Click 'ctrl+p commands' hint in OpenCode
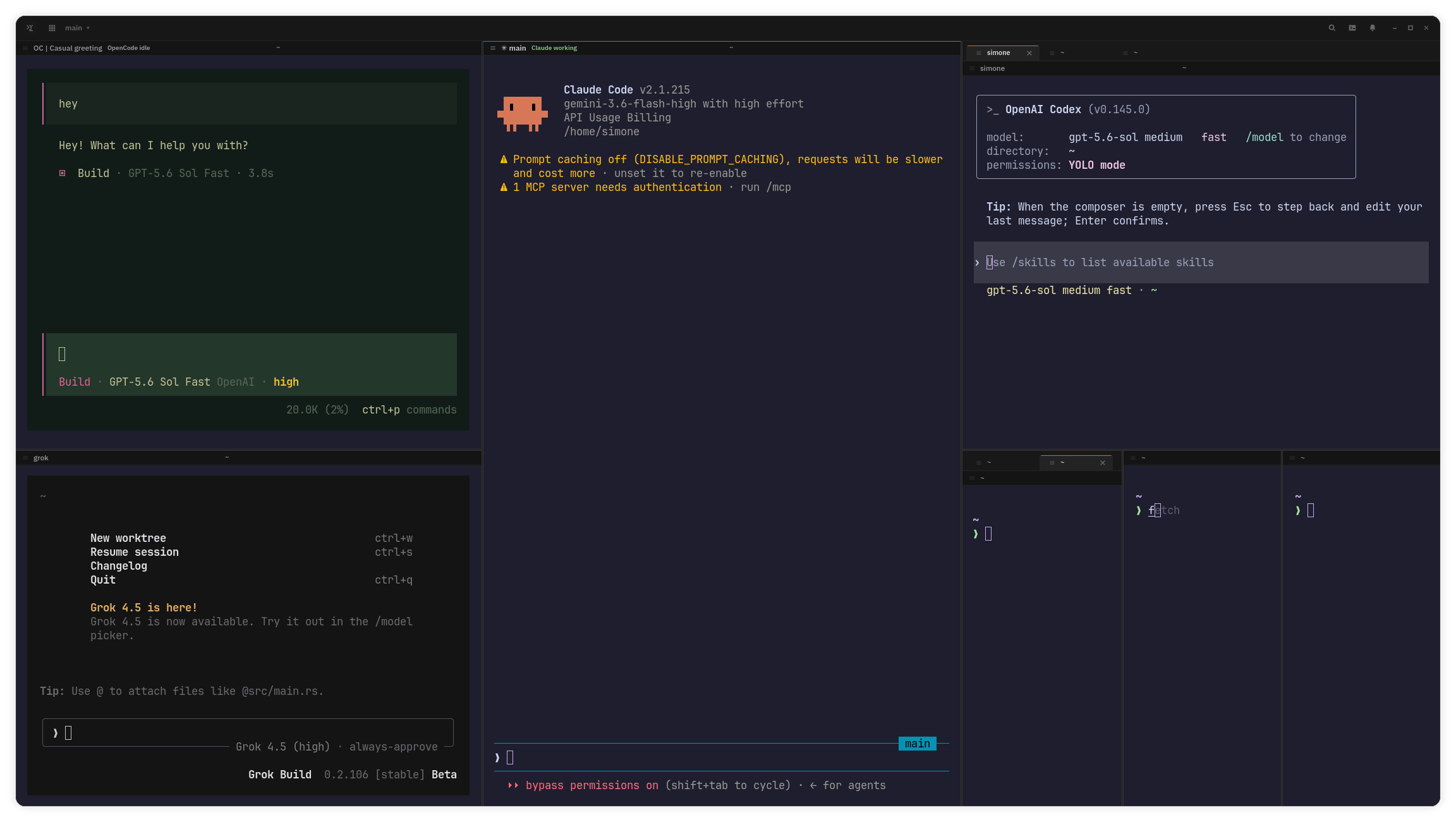 (x=409, y=410)
